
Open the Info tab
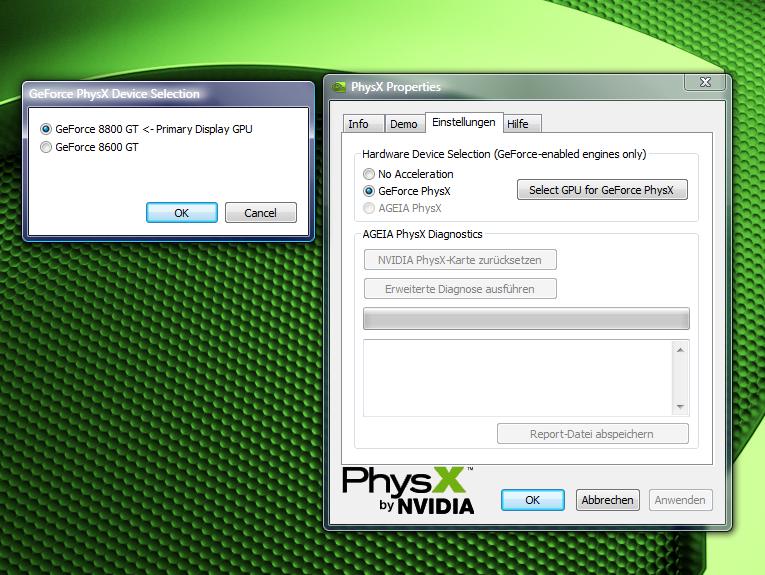[x=363, y=123]
